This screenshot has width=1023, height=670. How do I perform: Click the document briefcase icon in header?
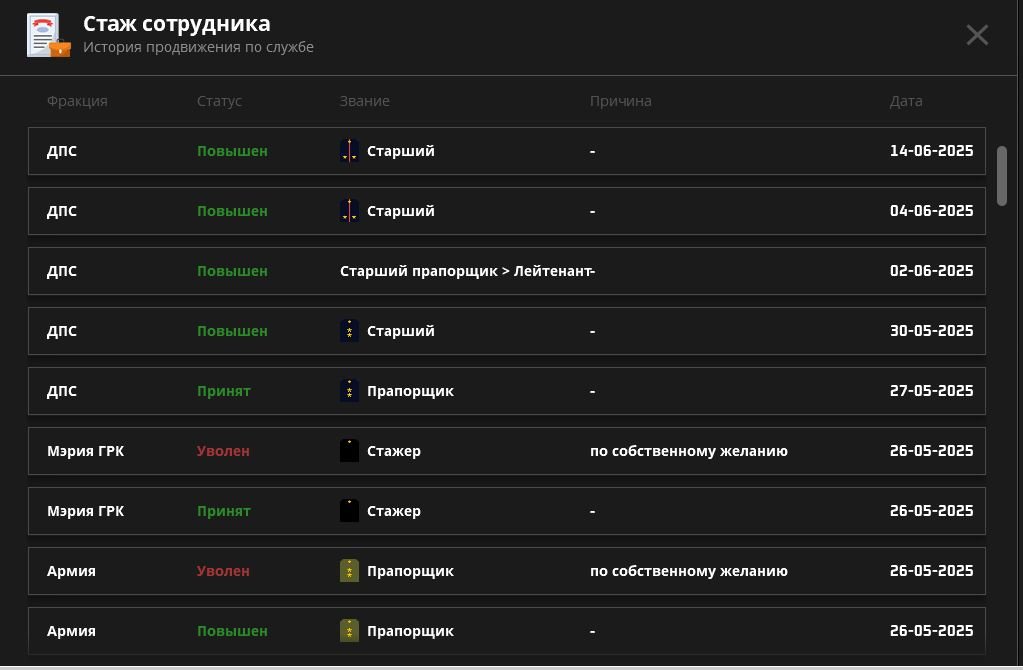point(48,36)
